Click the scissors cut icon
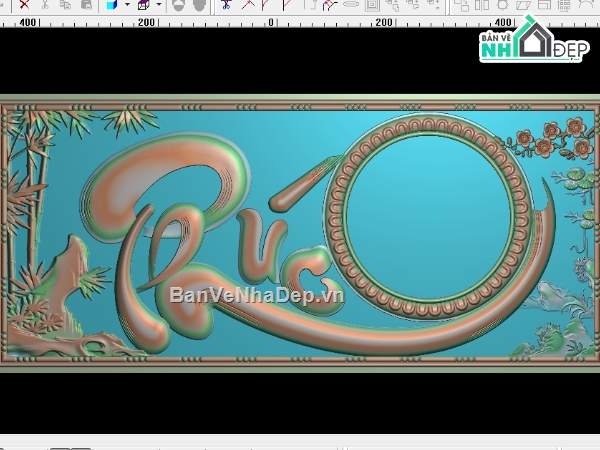 [45, 4]
